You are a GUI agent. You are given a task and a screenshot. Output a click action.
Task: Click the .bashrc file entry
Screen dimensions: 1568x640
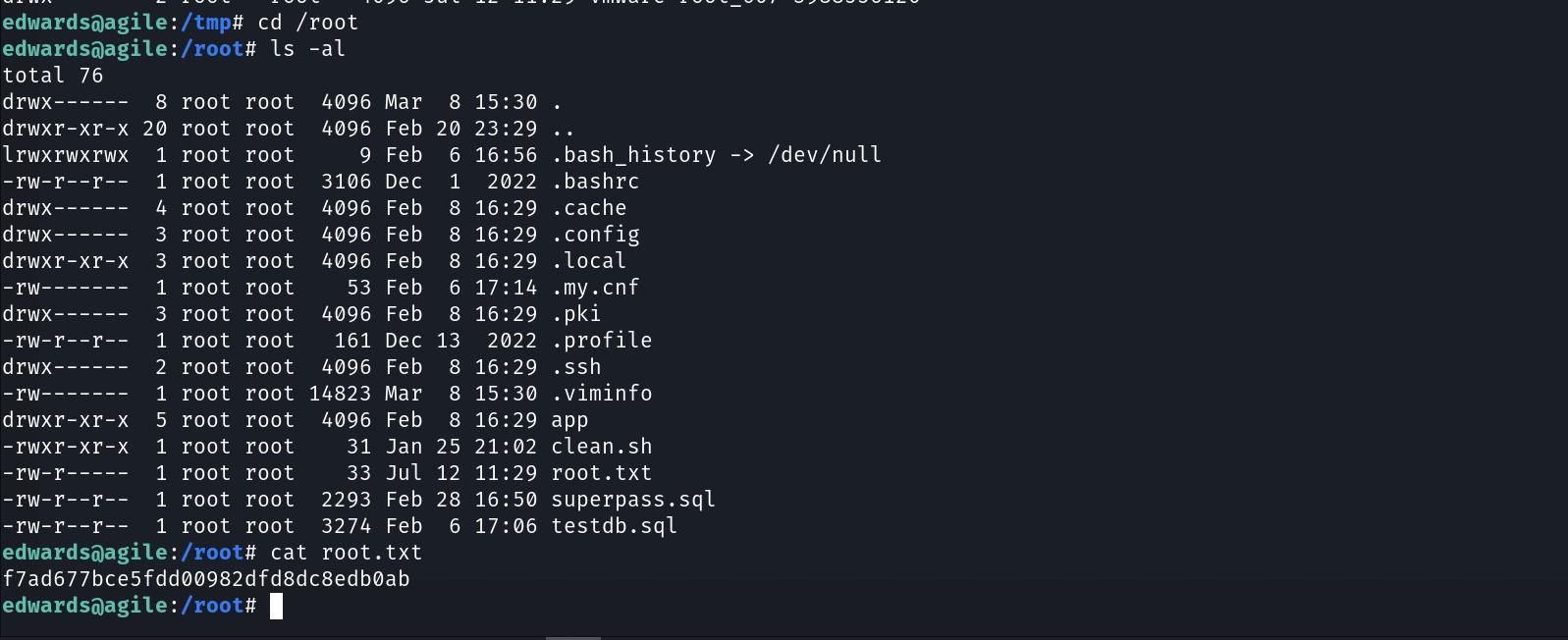(x=595, y=182)
